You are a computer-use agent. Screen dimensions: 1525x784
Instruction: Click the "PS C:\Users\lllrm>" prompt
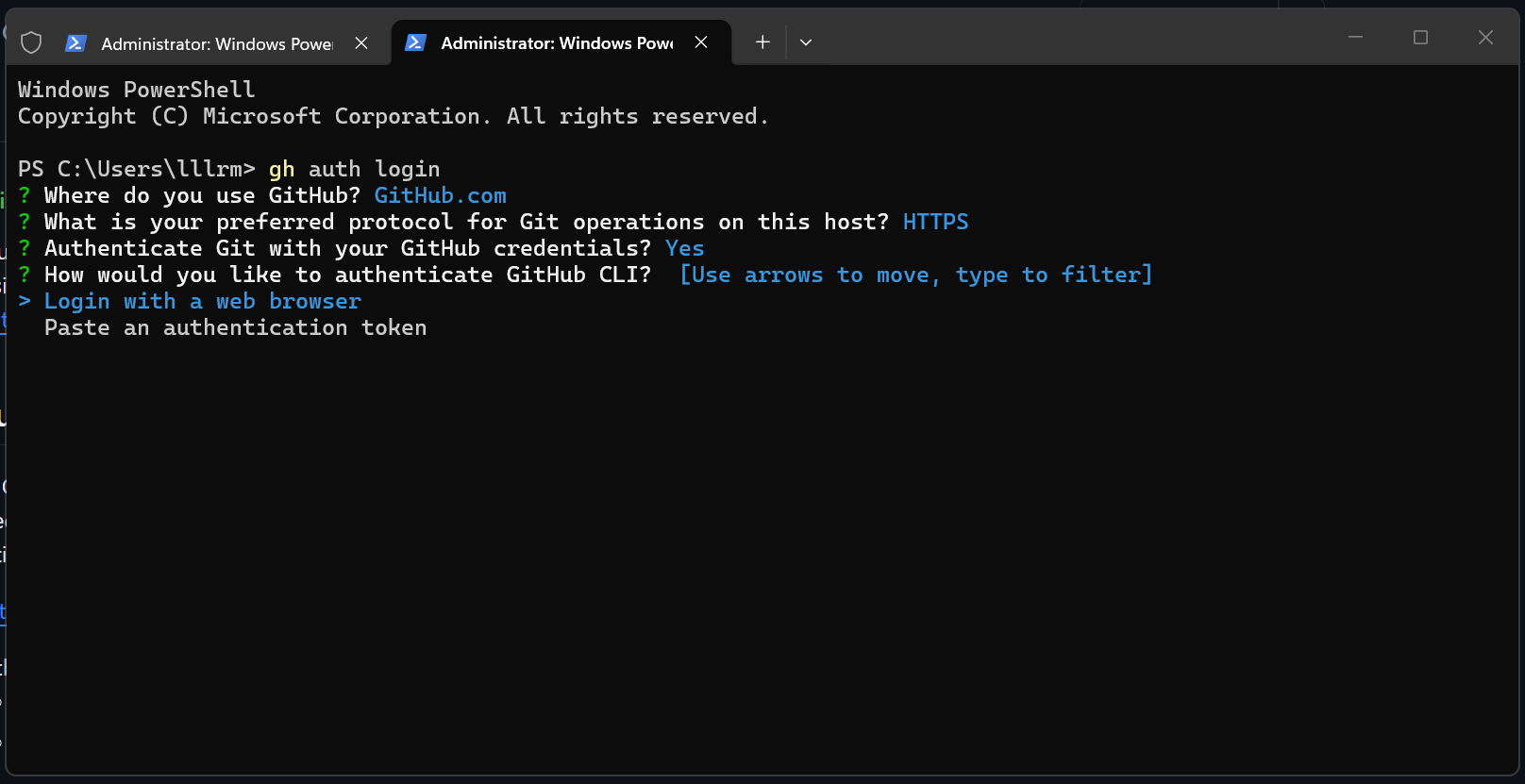point(137,169)
